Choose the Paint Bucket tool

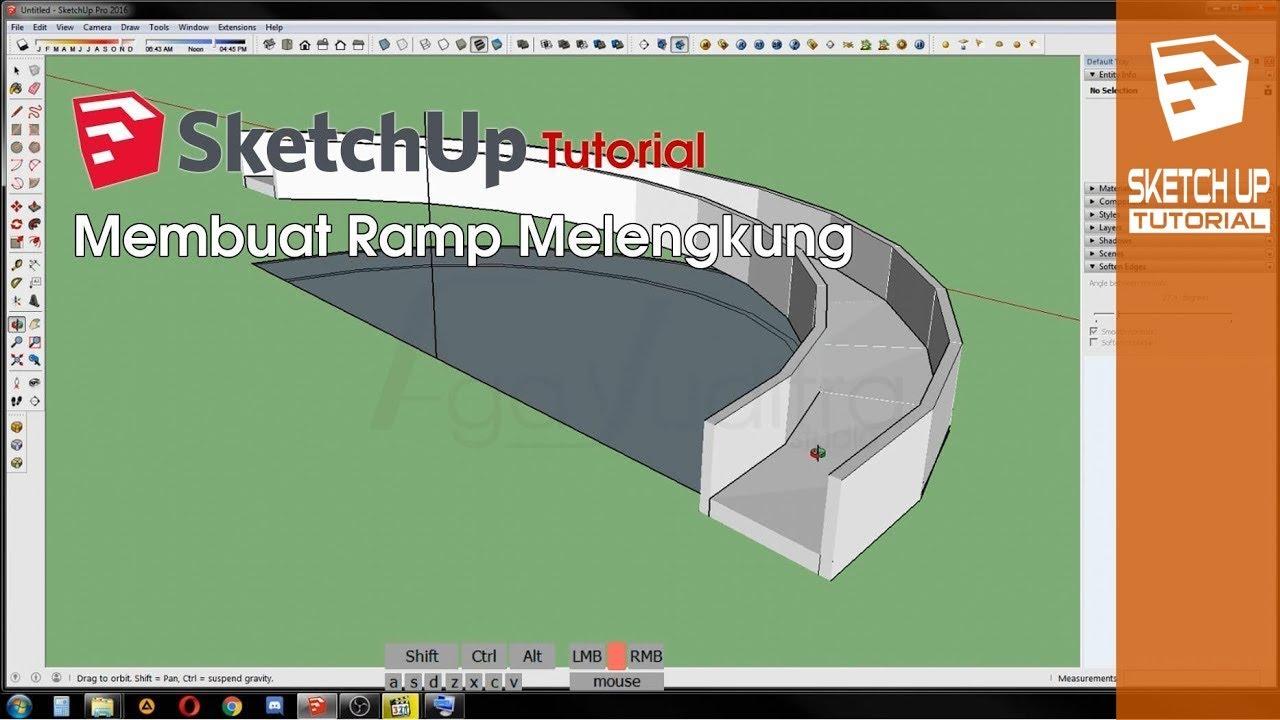(x=16, y=88)
